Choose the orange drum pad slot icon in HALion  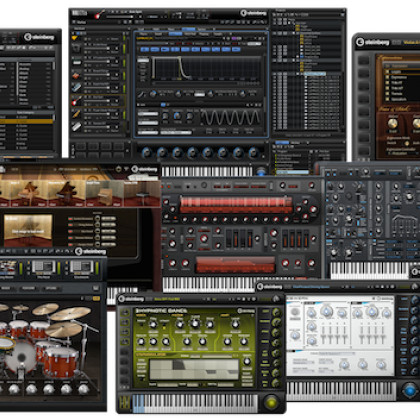coord(76,75)
